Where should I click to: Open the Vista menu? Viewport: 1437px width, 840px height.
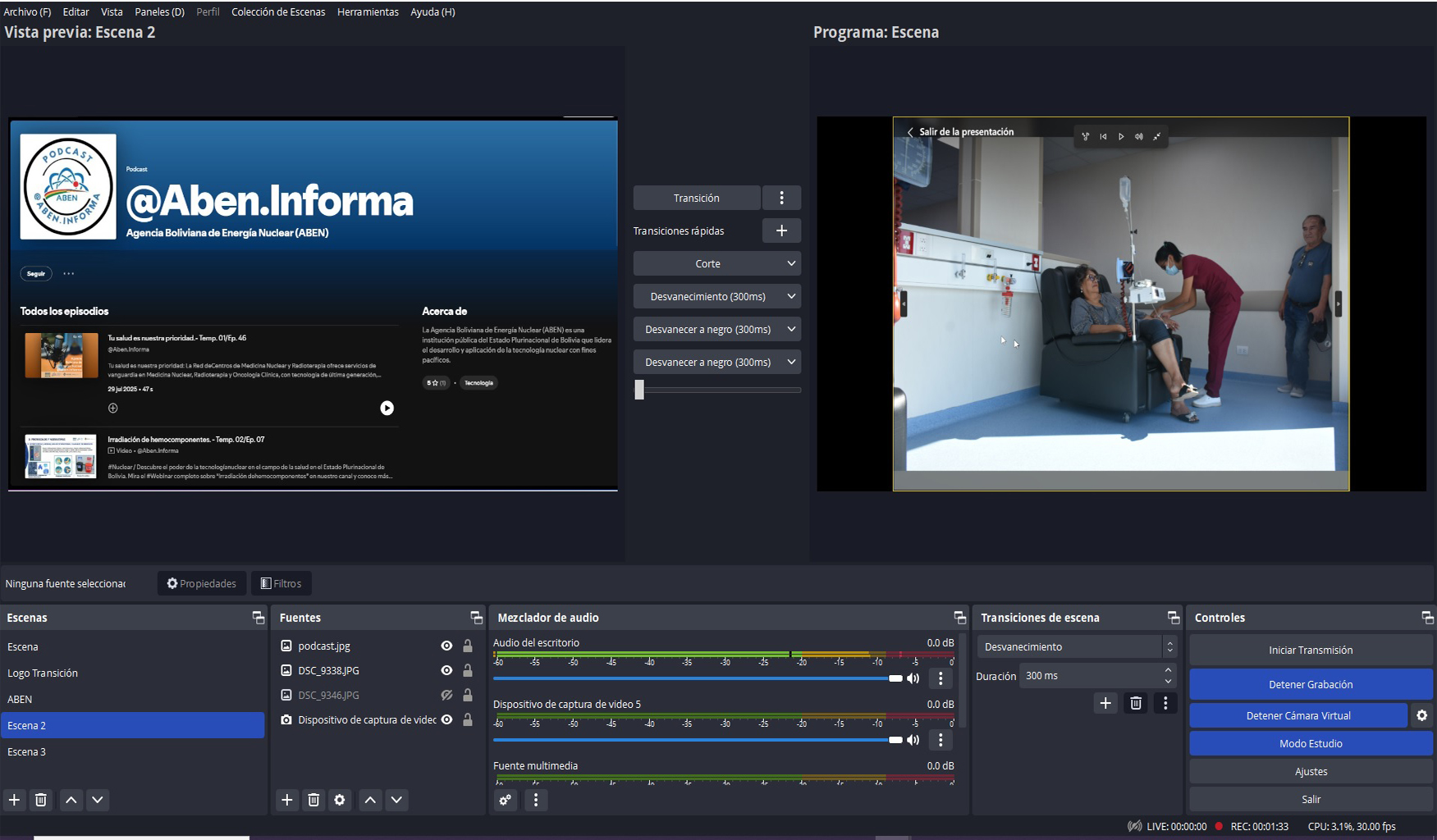click(112, 11)
